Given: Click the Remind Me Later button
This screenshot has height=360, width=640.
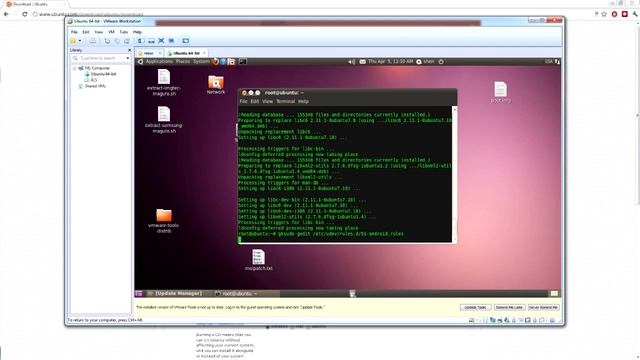Looking at the screenshot, I should [509, 307].
